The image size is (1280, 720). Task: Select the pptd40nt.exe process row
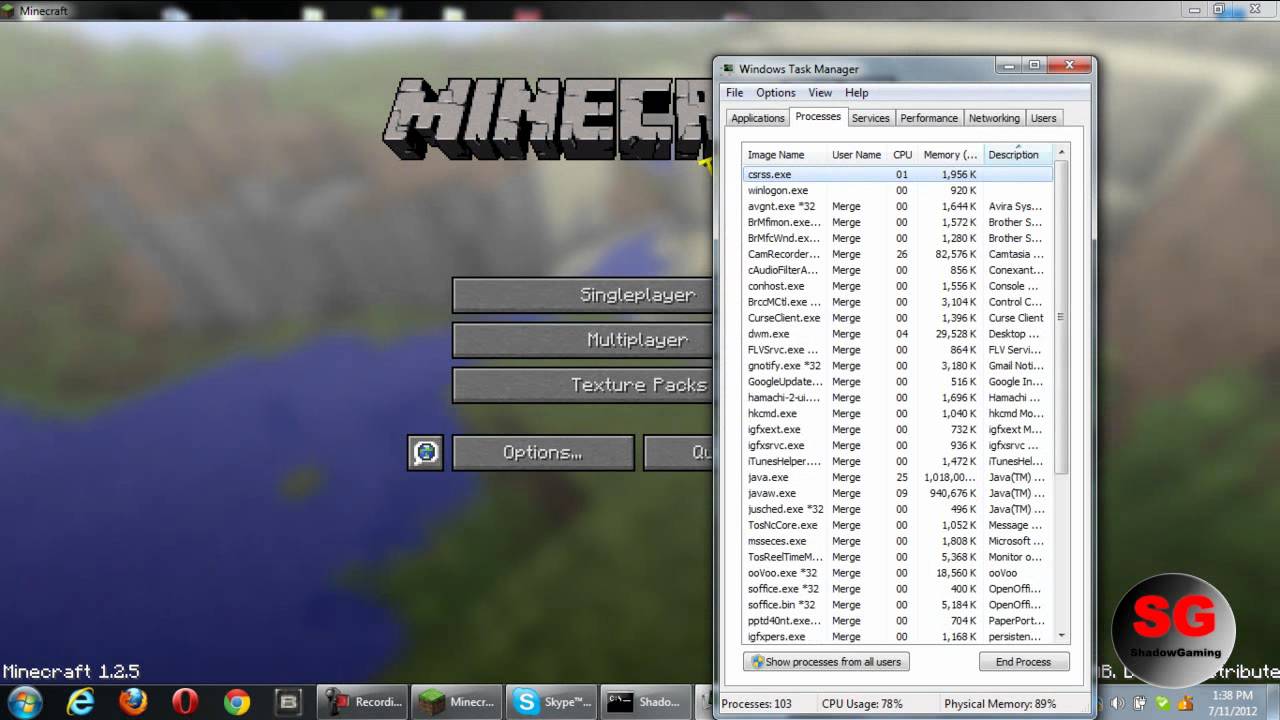[x=898, y=621]
